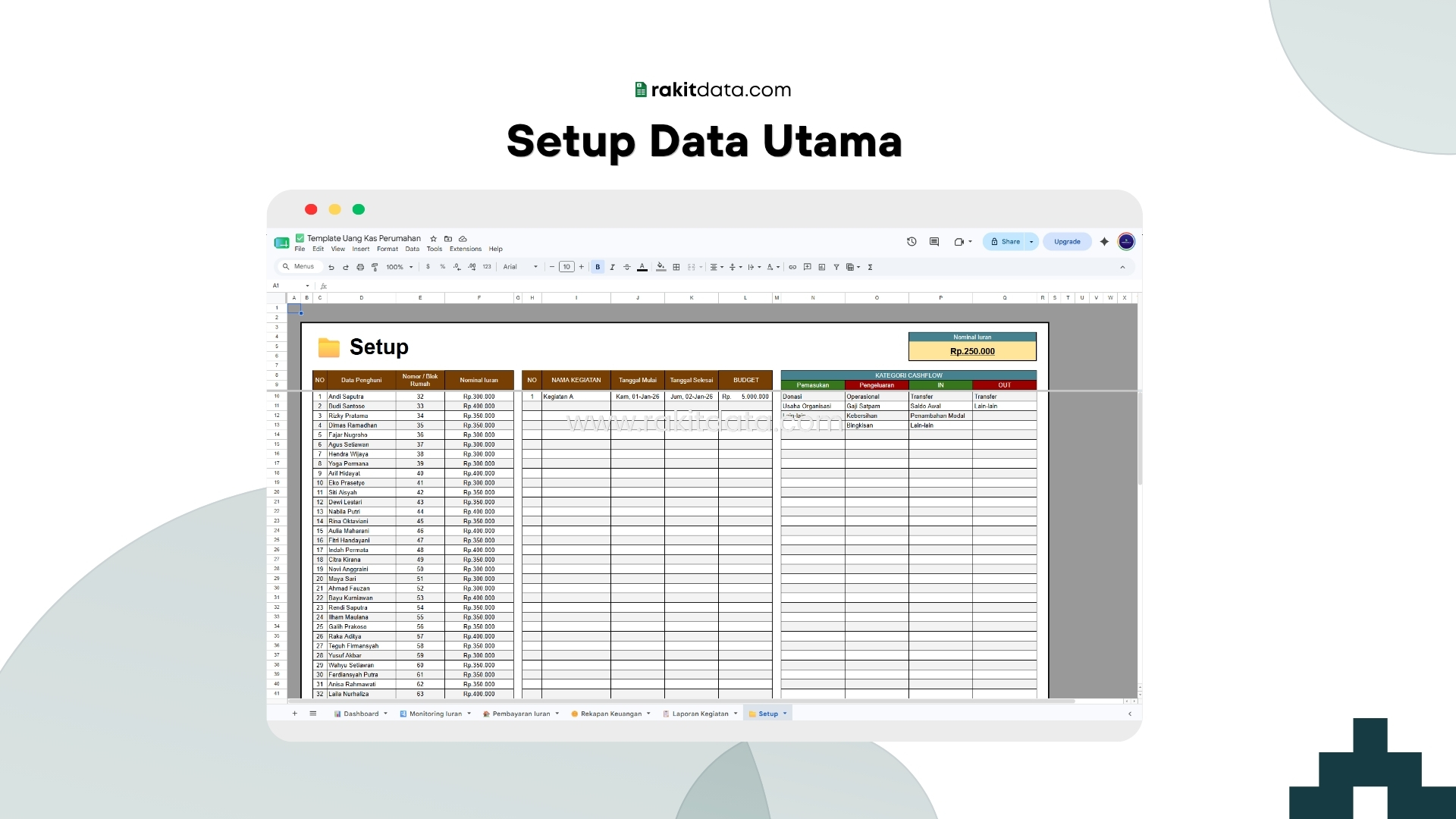Open the text rotation dropdown
This screenshot has height=819, width=1456.
point(773,267)
